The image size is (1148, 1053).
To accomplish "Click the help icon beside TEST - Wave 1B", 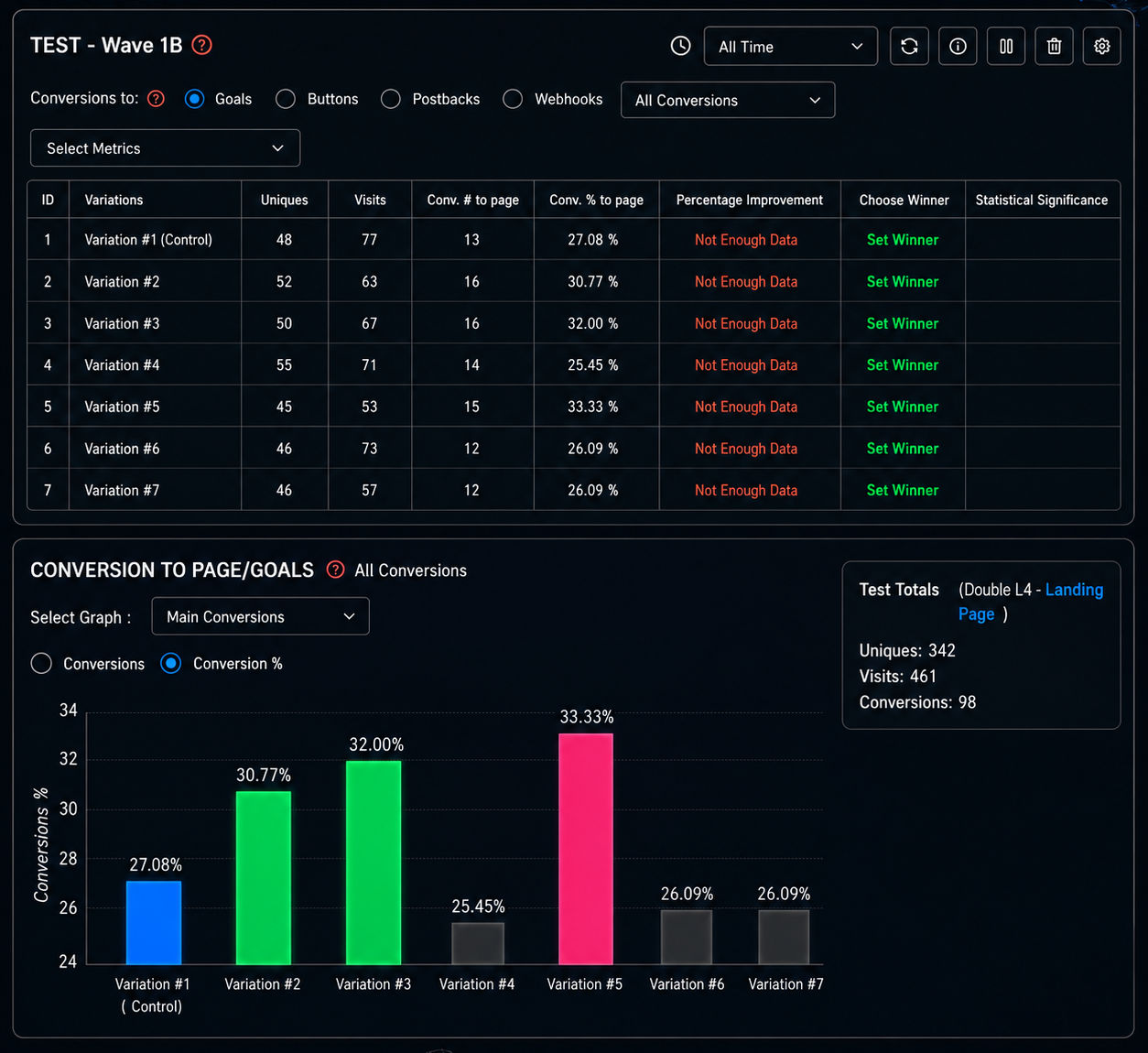I will pos(202,45).
